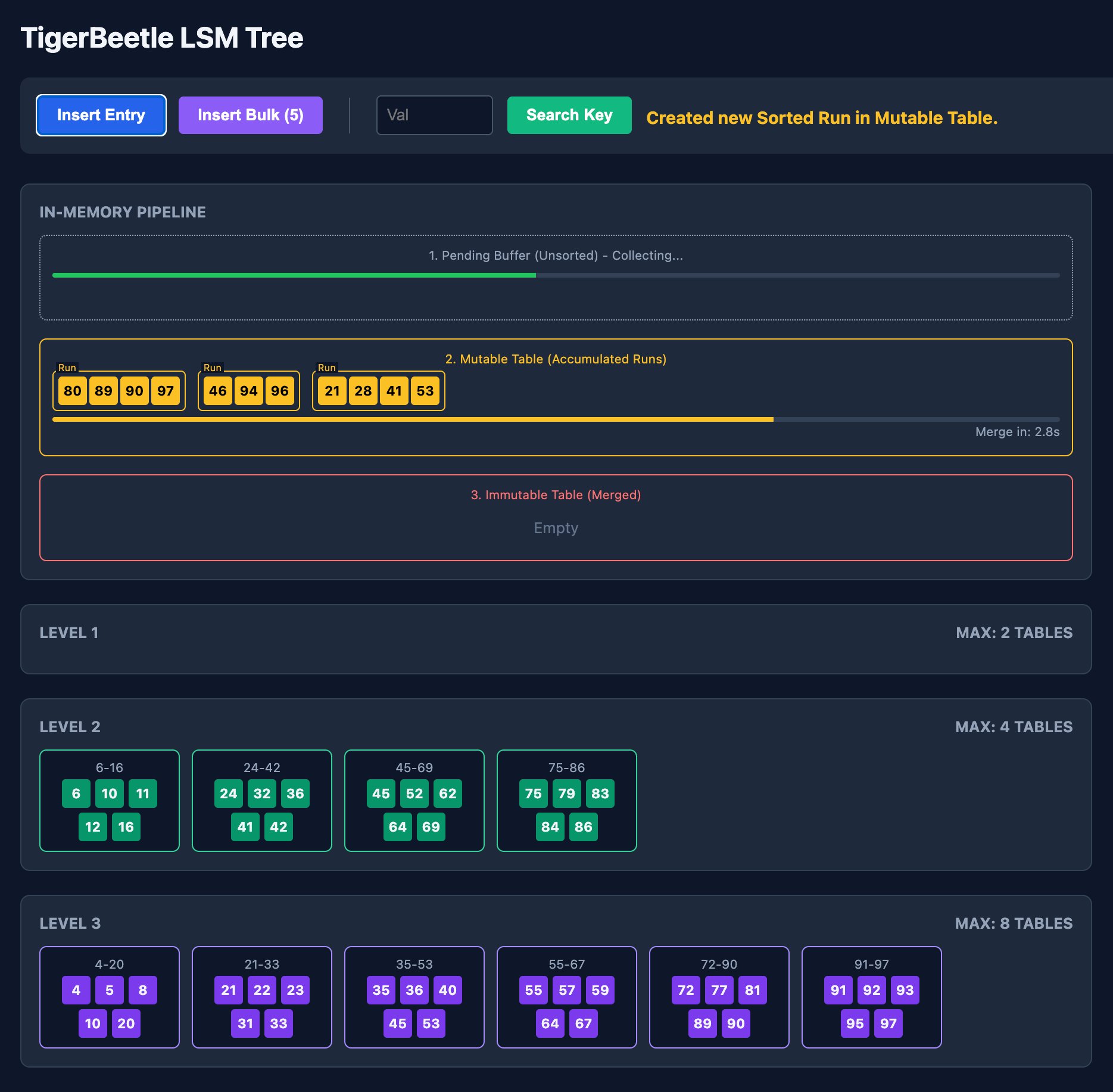Viewport: 1113px width, 1092px height.
Task: Select key 69 in the 45-69 table
Action: [431, 827]
